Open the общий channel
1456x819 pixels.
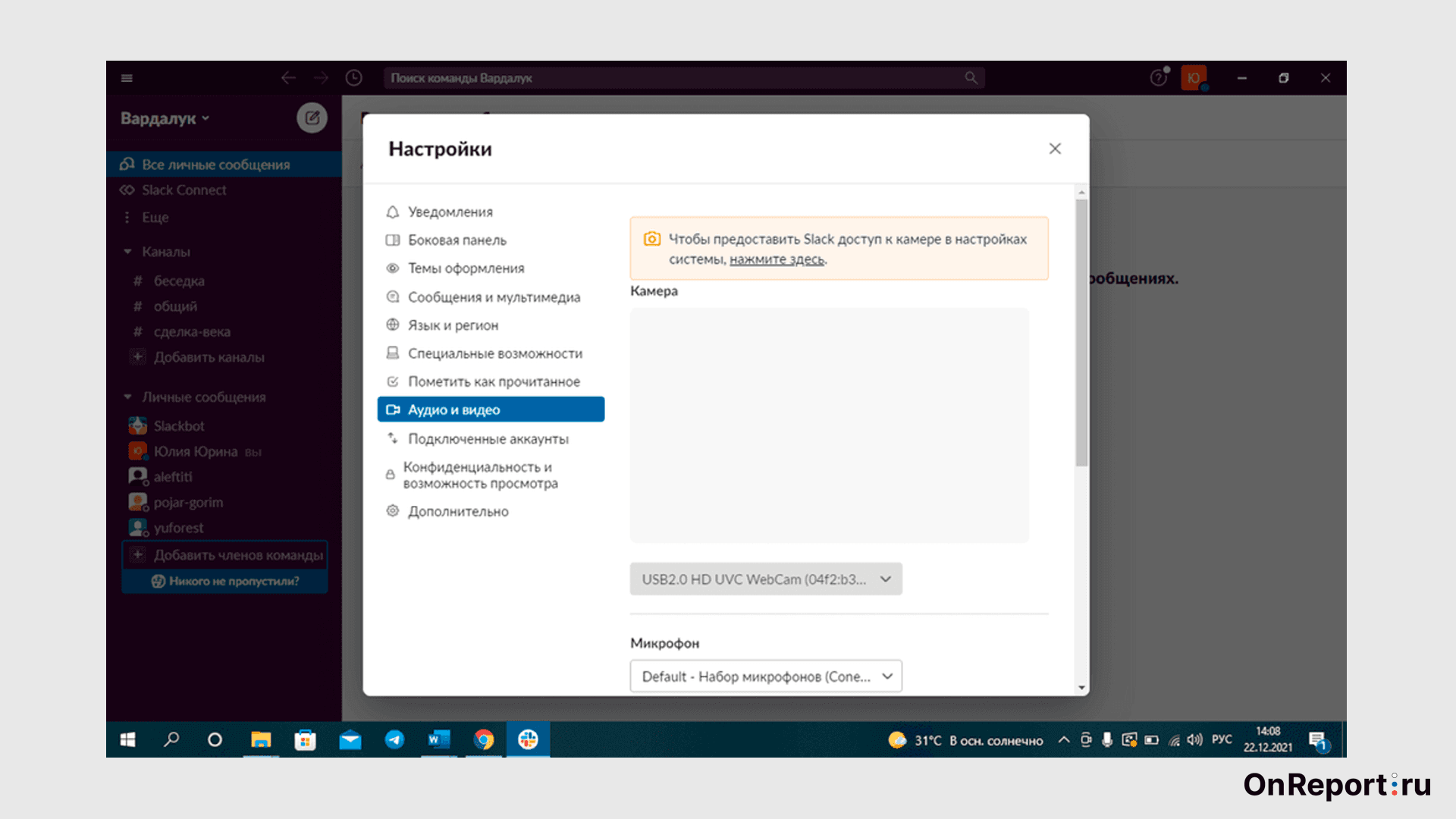[x=224, y=306]
